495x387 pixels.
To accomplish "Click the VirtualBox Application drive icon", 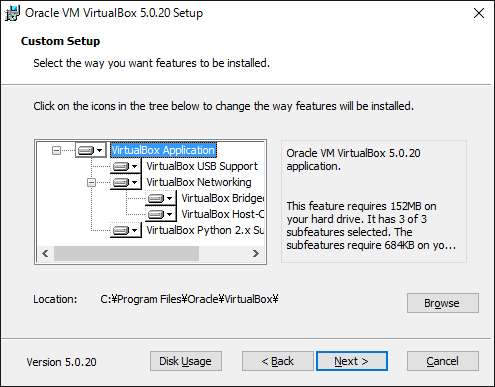I will (86, 151).
